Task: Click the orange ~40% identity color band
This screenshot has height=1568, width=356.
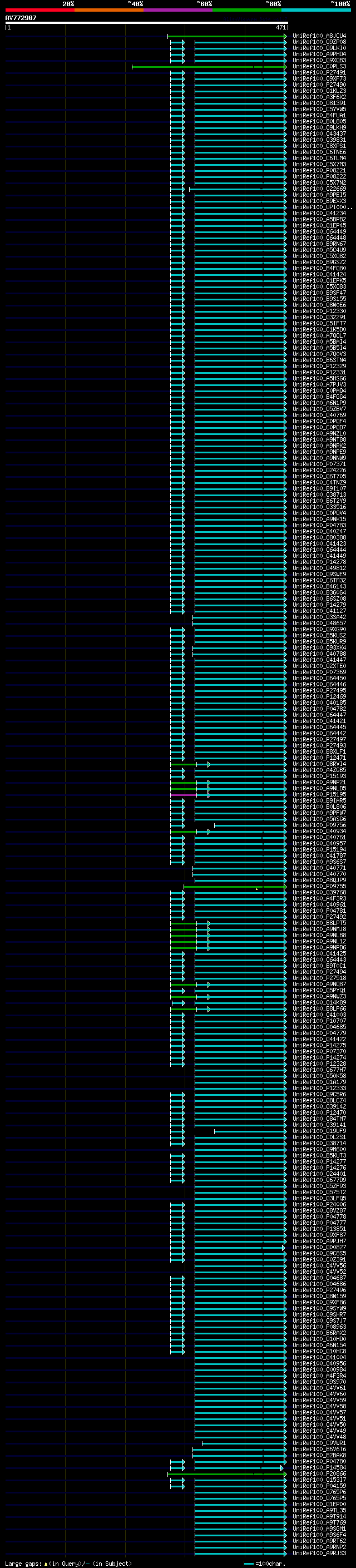Action: (x=109, y=11)
